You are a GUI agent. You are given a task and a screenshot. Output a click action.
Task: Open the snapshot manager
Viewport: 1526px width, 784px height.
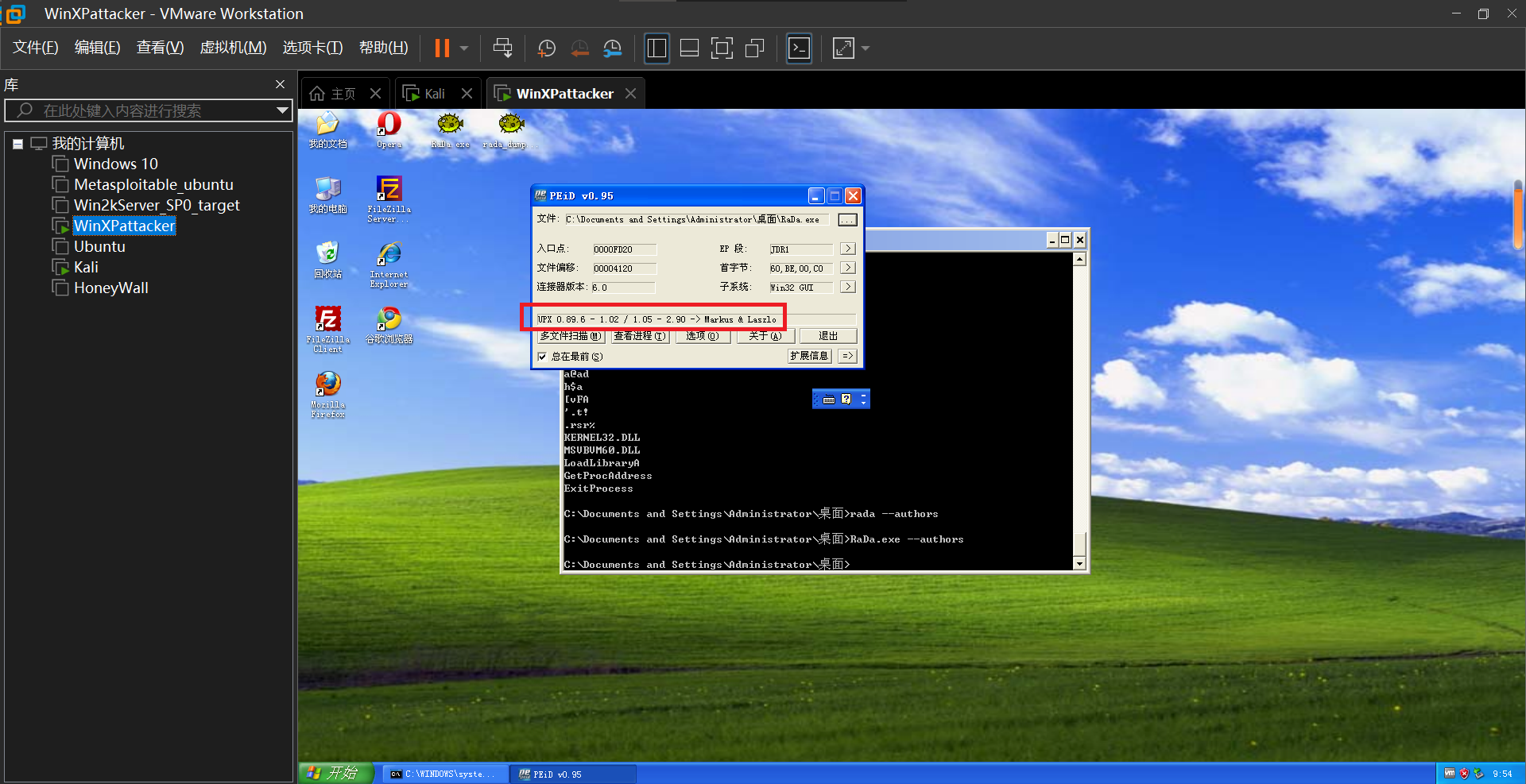point(612,48)
